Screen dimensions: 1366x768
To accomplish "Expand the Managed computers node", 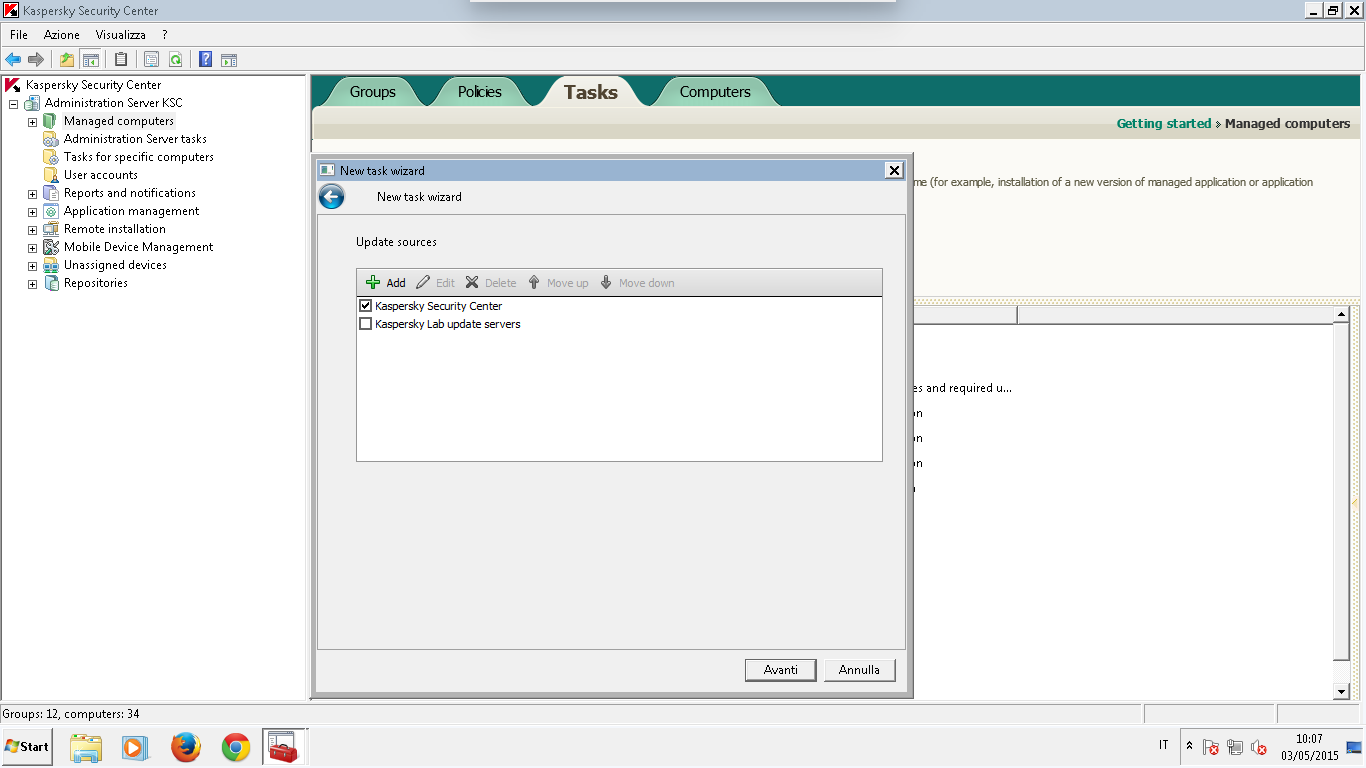I will click(32, 122).
